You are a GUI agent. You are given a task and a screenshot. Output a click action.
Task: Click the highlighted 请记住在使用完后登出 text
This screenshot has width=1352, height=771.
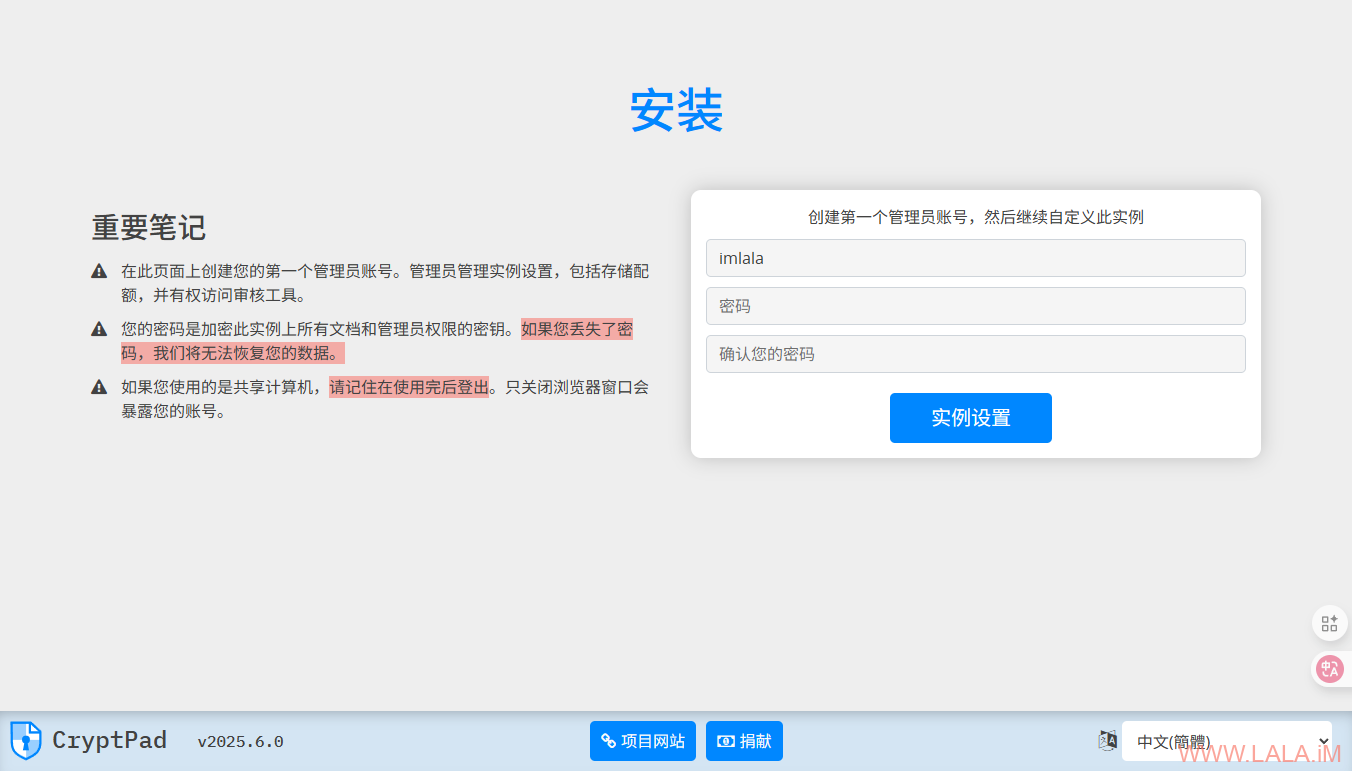coord(409,387)
